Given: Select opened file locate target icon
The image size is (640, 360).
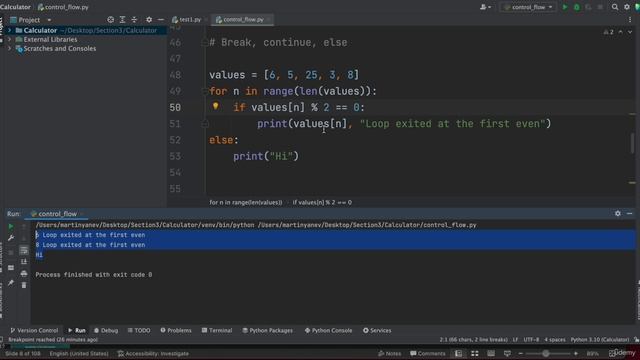Looking at the screenshot, I should point(110,20).
